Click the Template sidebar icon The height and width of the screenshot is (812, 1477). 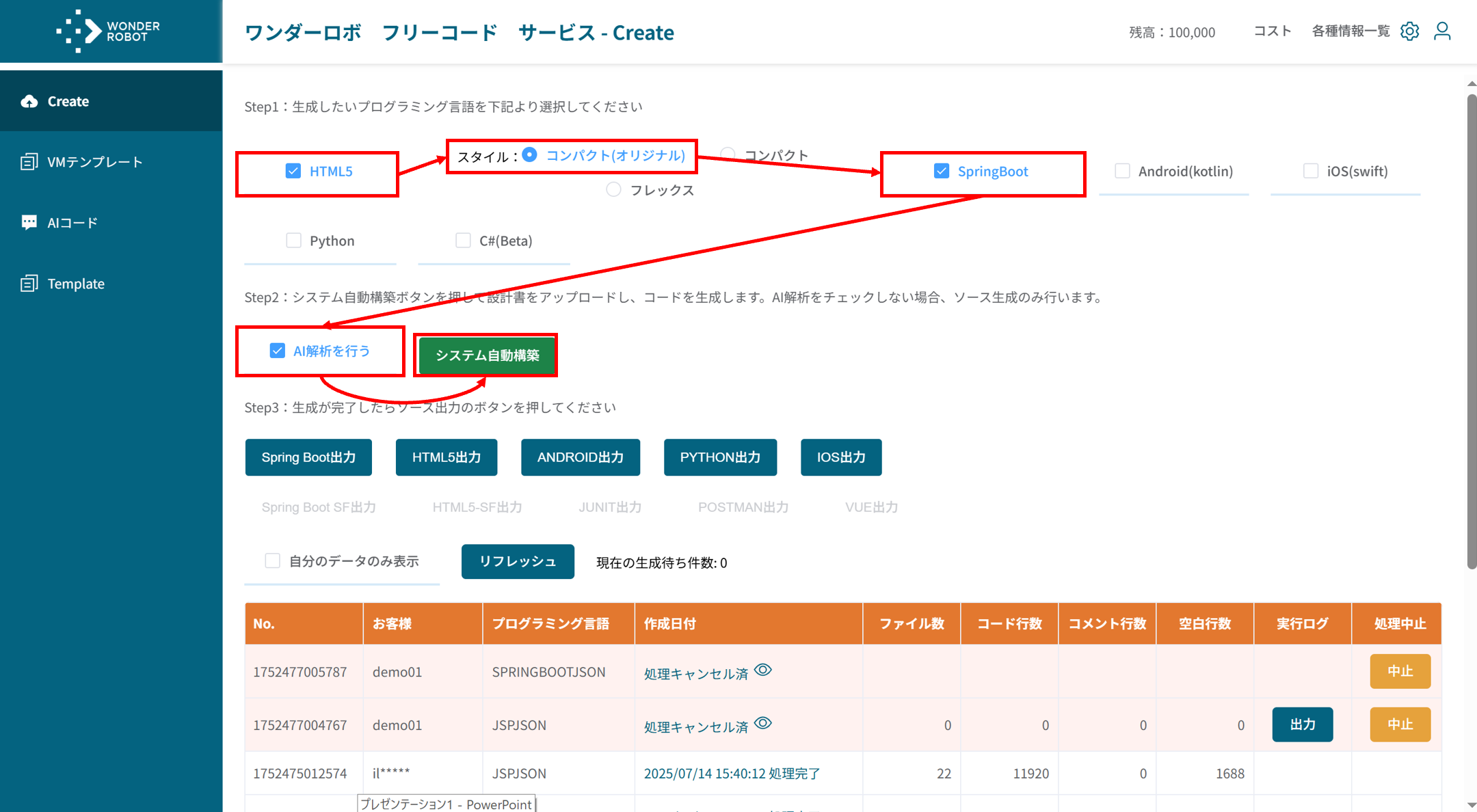[29, 284]
